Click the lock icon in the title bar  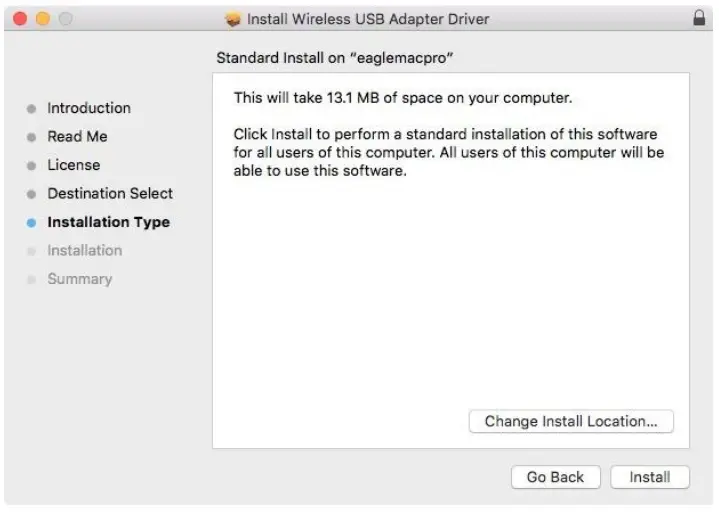point(699,19)
